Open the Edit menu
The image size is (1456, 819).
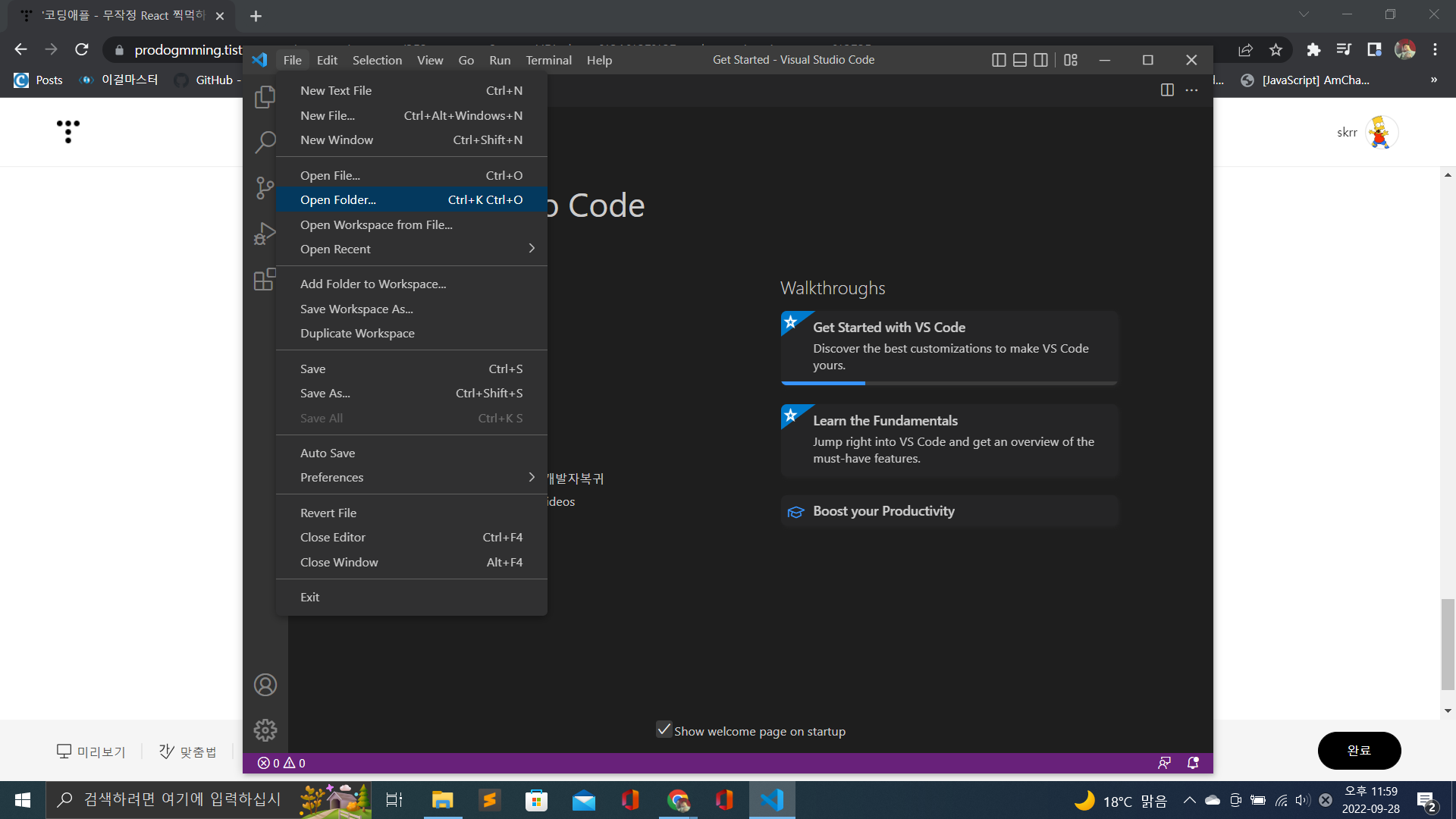click(x=327, y=60)
